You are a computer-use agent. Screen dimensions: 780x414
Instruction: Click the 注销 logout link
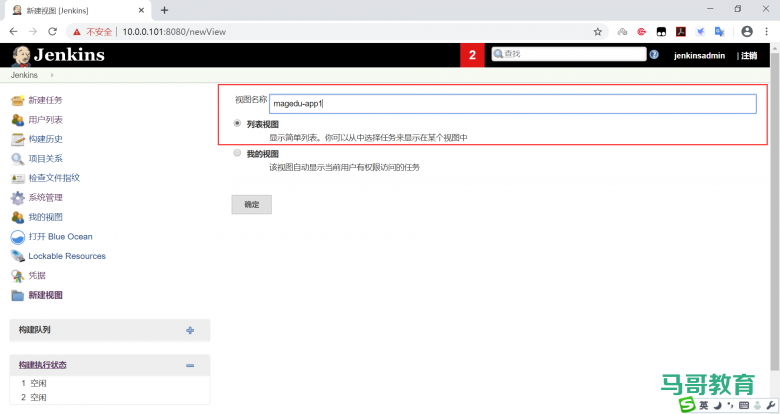[x=749, y=55]
